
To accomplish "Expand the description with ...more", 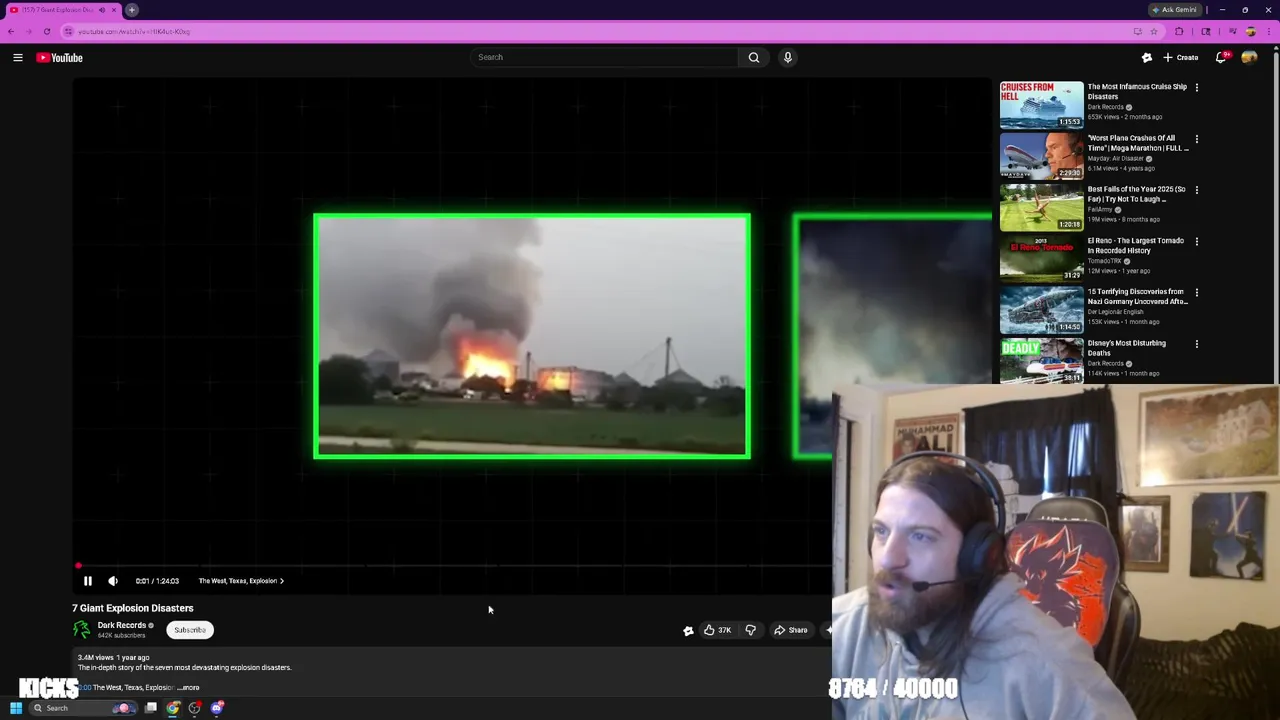I will coord(189,688).
